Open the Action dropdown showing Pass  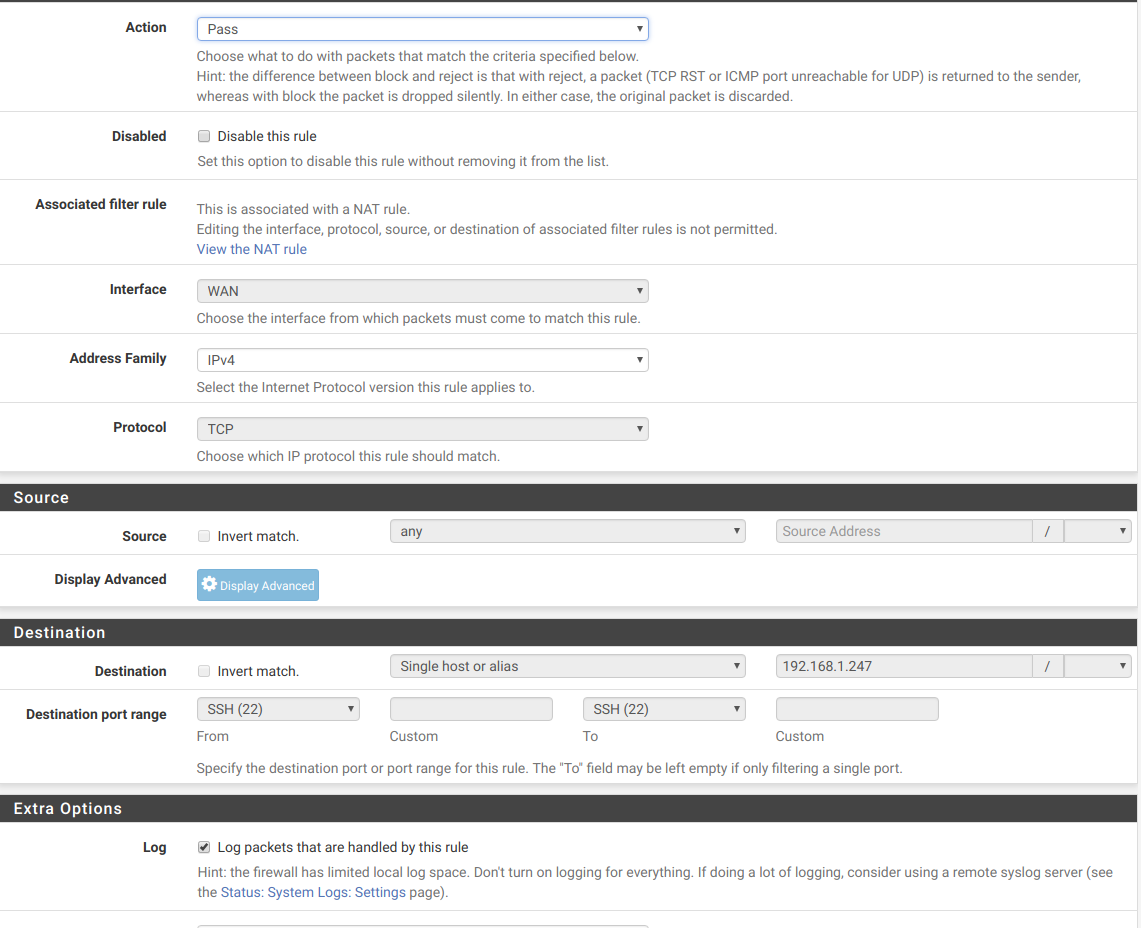coord(422,29)
